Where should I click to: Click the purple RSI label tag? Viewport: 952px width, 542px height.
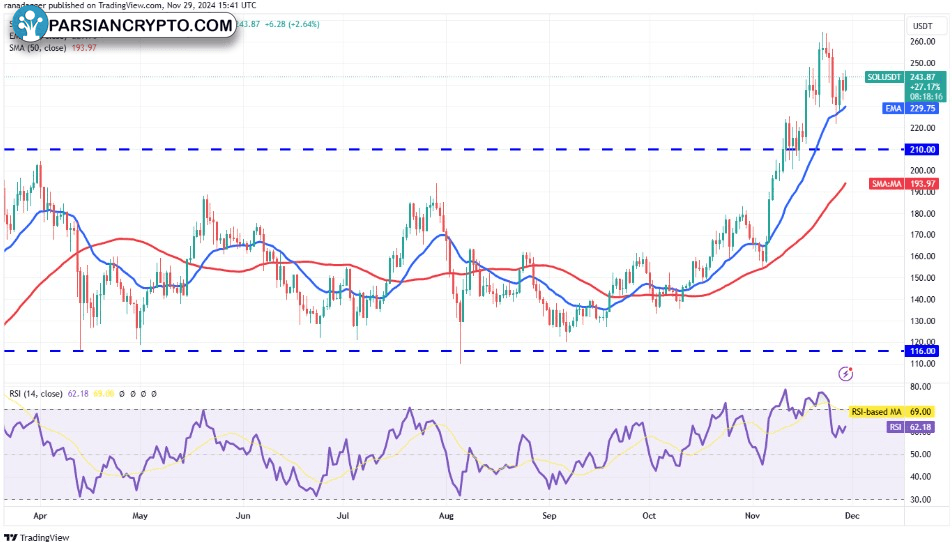coord(896,427)
